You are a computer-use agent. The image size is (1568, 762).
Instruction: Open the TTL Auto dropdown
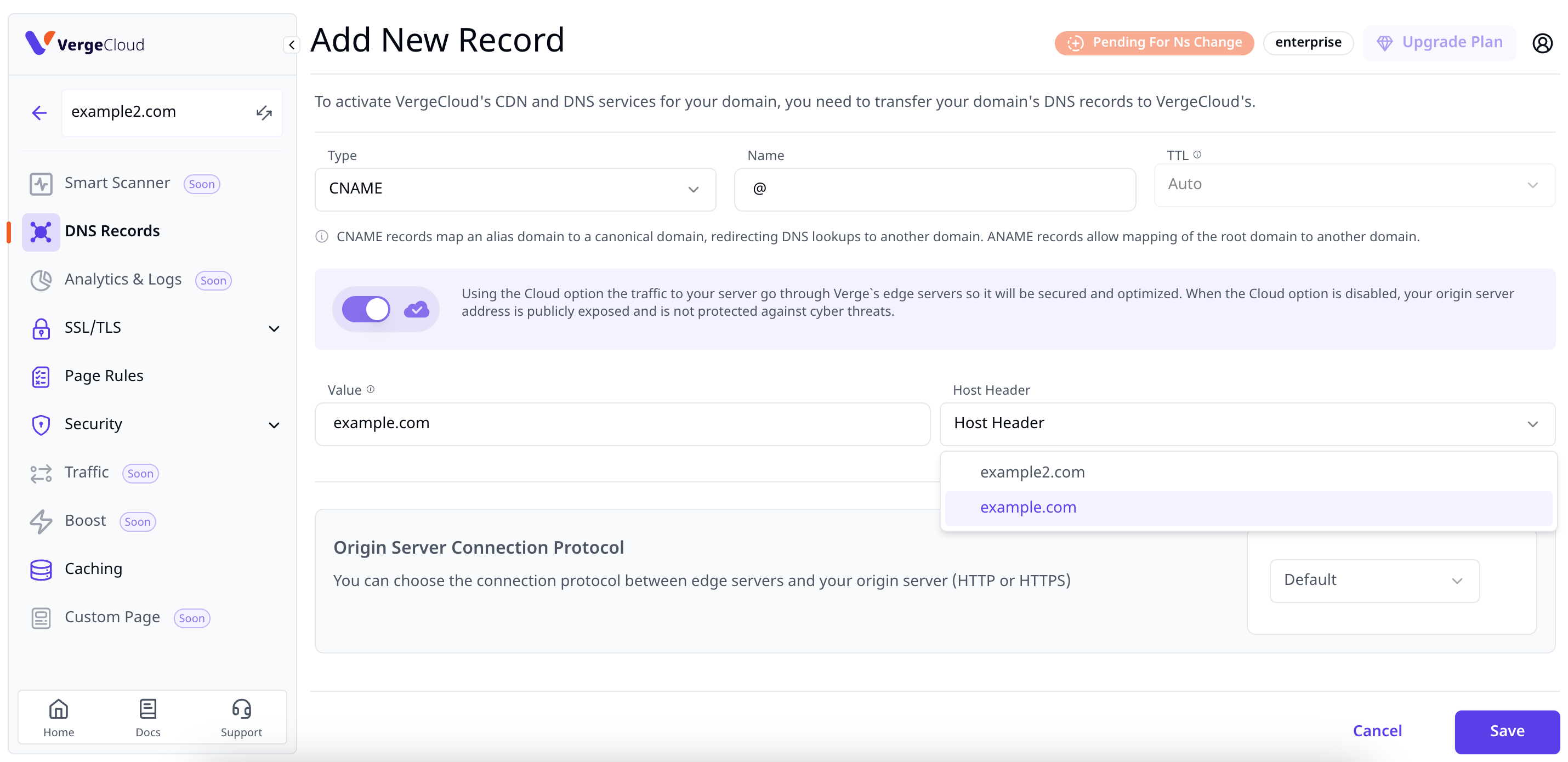1350,183
